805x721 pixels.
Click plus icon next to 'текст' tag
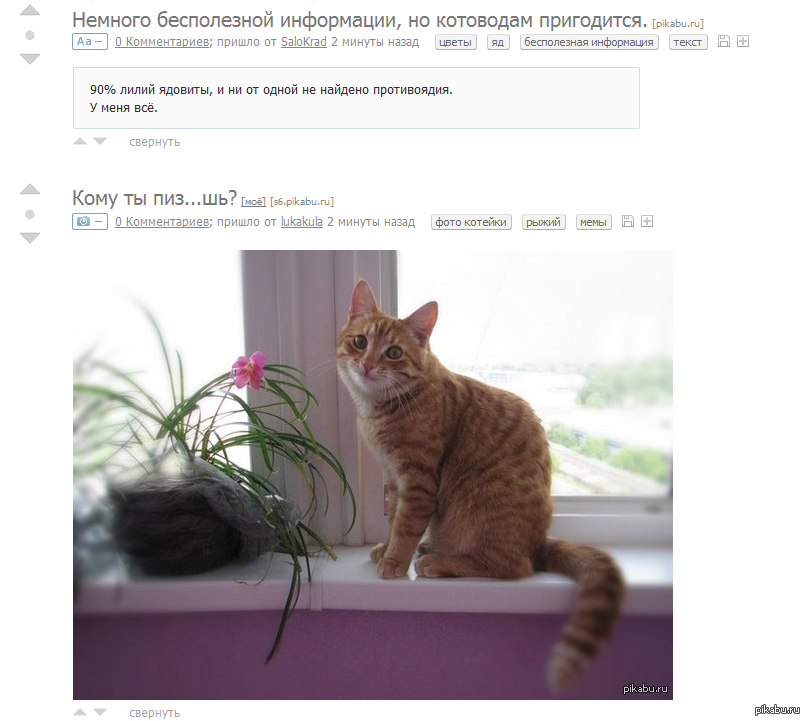pos(743,42)
